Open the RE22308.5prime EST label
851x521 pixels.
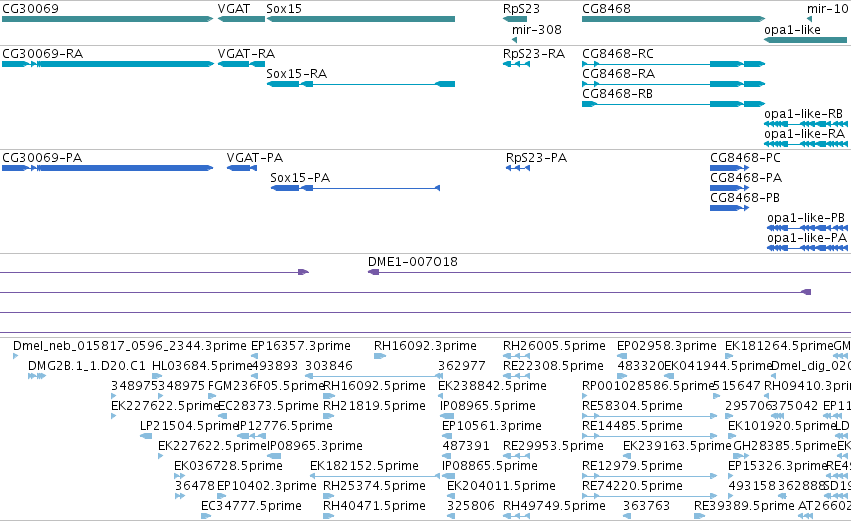pyautogui.click(x=554, y=366)
